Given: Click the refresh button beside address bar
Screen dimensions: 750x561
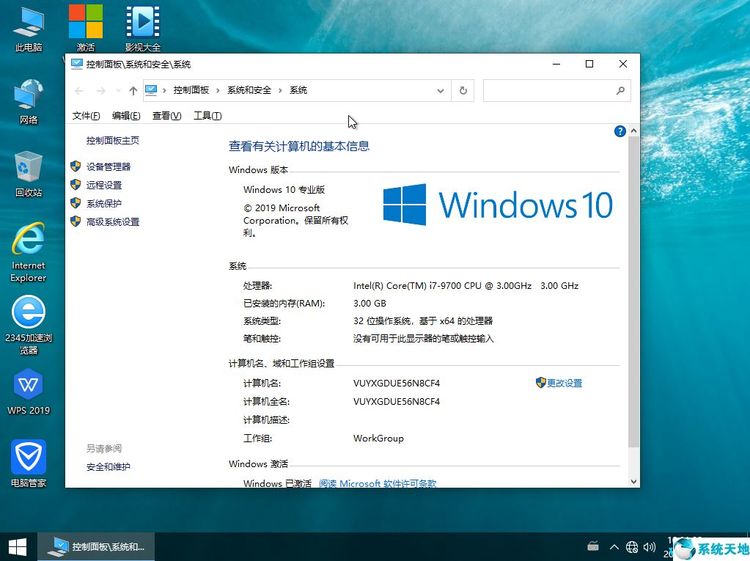Looking at the screenshot, I should (x=462, y=91).
